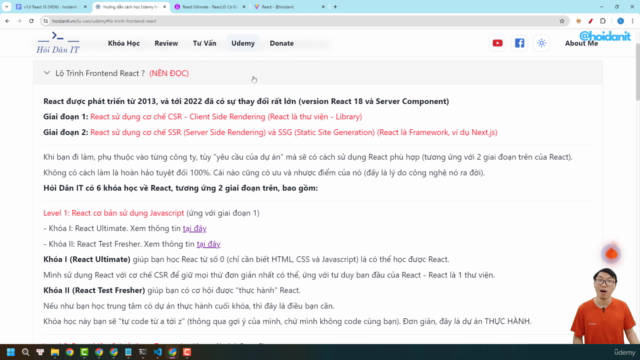Open the YouTube channel icon
This screenshot has width=640, height=360.
pos(497,43)
